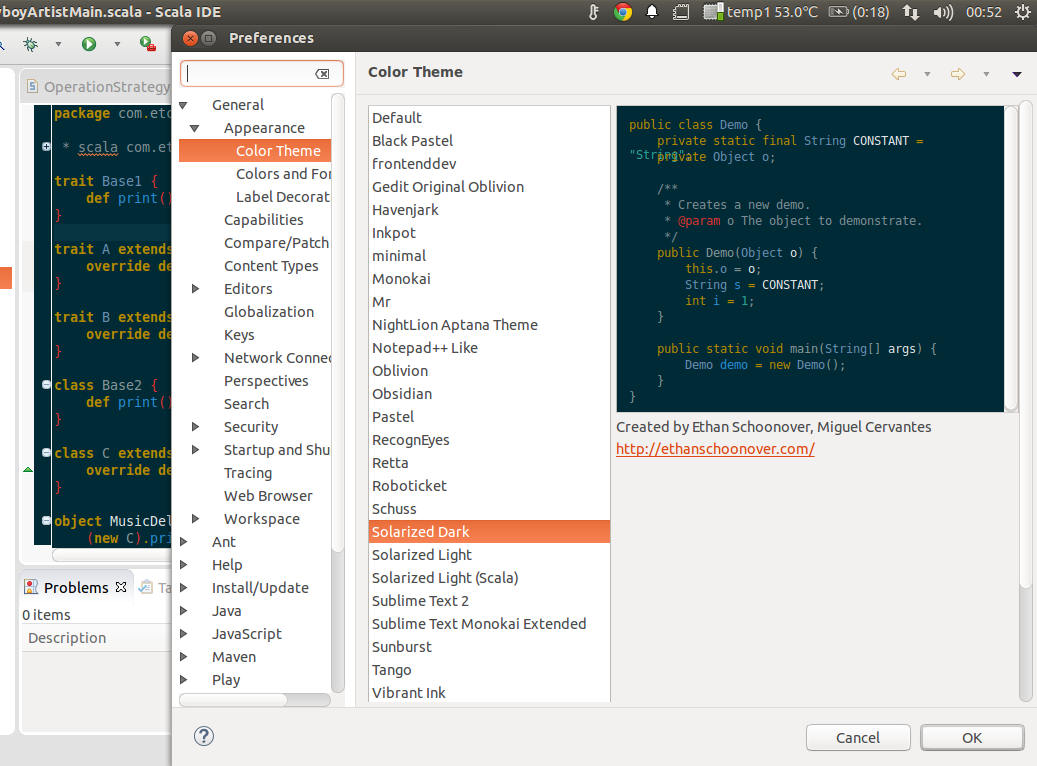Click the theme preview vertical scrollbar
Screen dimensions: 1037x766
coord(1011,258)
